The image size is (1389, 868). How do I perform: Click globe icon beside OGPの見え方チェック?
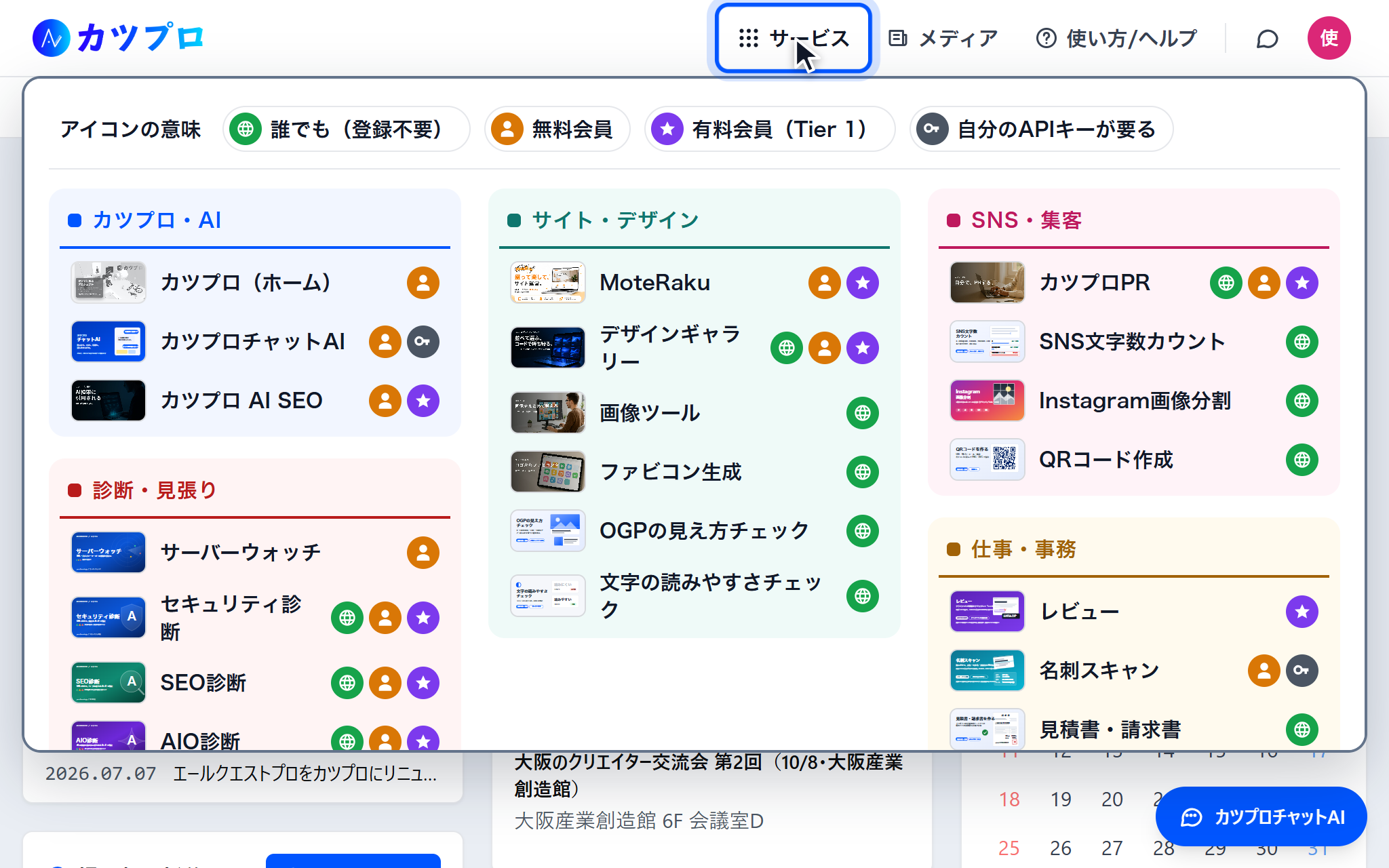pyautogui.click(x=863, y=531)
